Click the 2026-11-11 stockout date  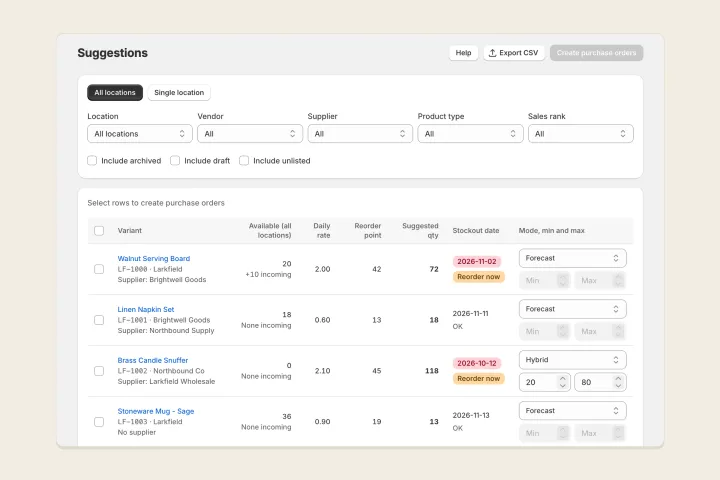click(471, 313)
